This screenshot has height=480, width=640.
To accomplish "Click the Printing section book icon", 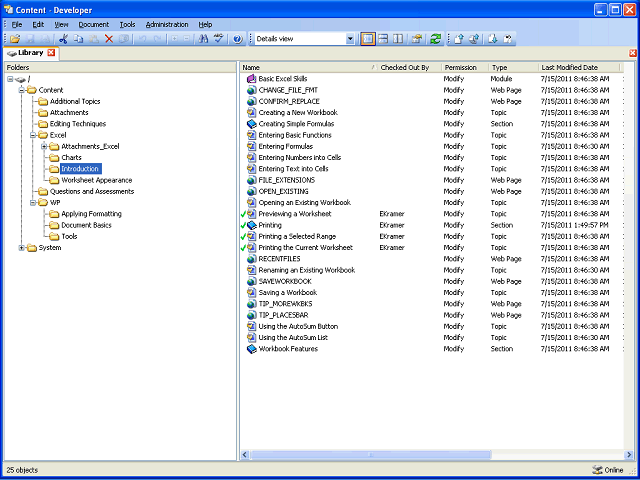I will tap(252, 225).
